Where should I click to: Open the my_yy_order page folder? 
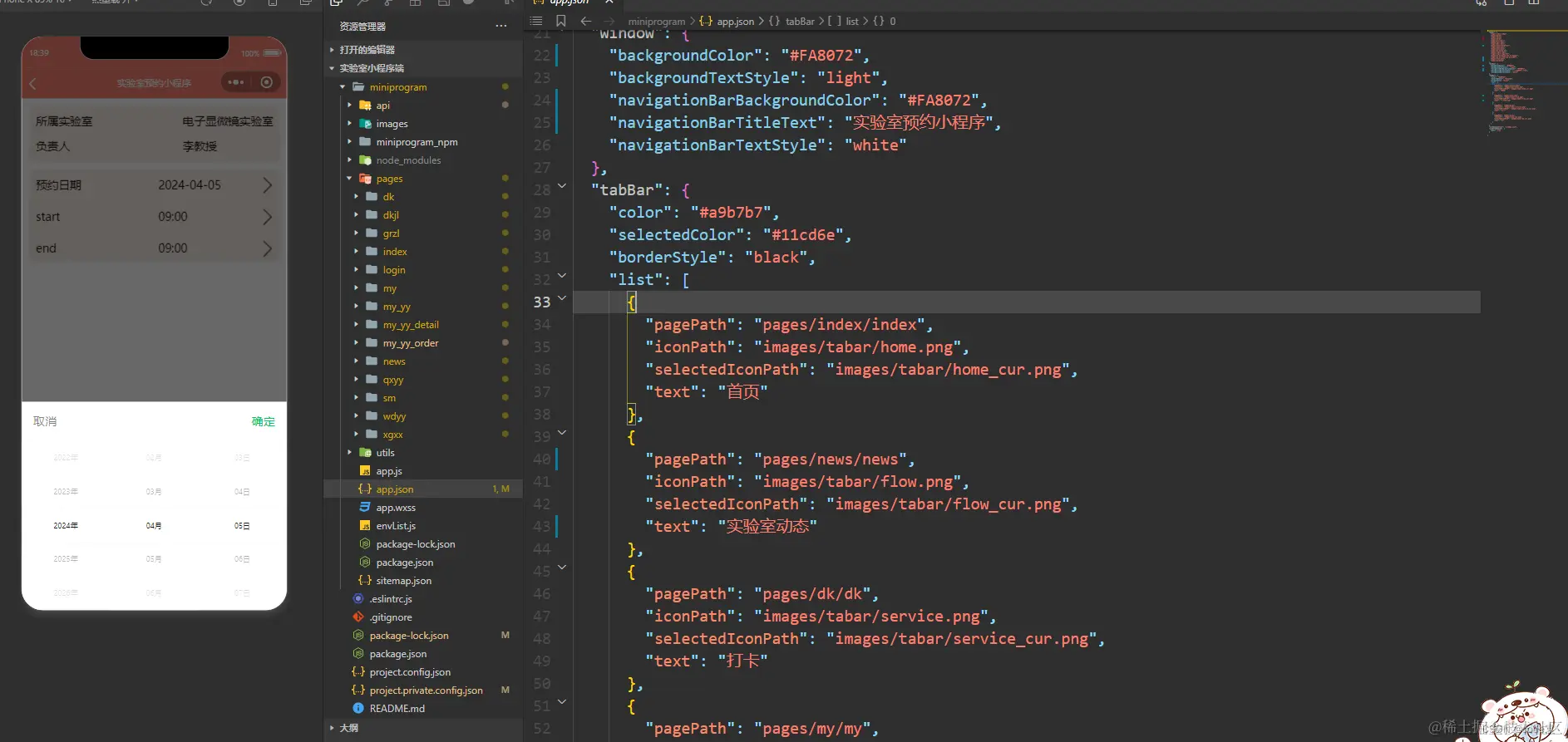pyautogui.click(x=411, y=343)
